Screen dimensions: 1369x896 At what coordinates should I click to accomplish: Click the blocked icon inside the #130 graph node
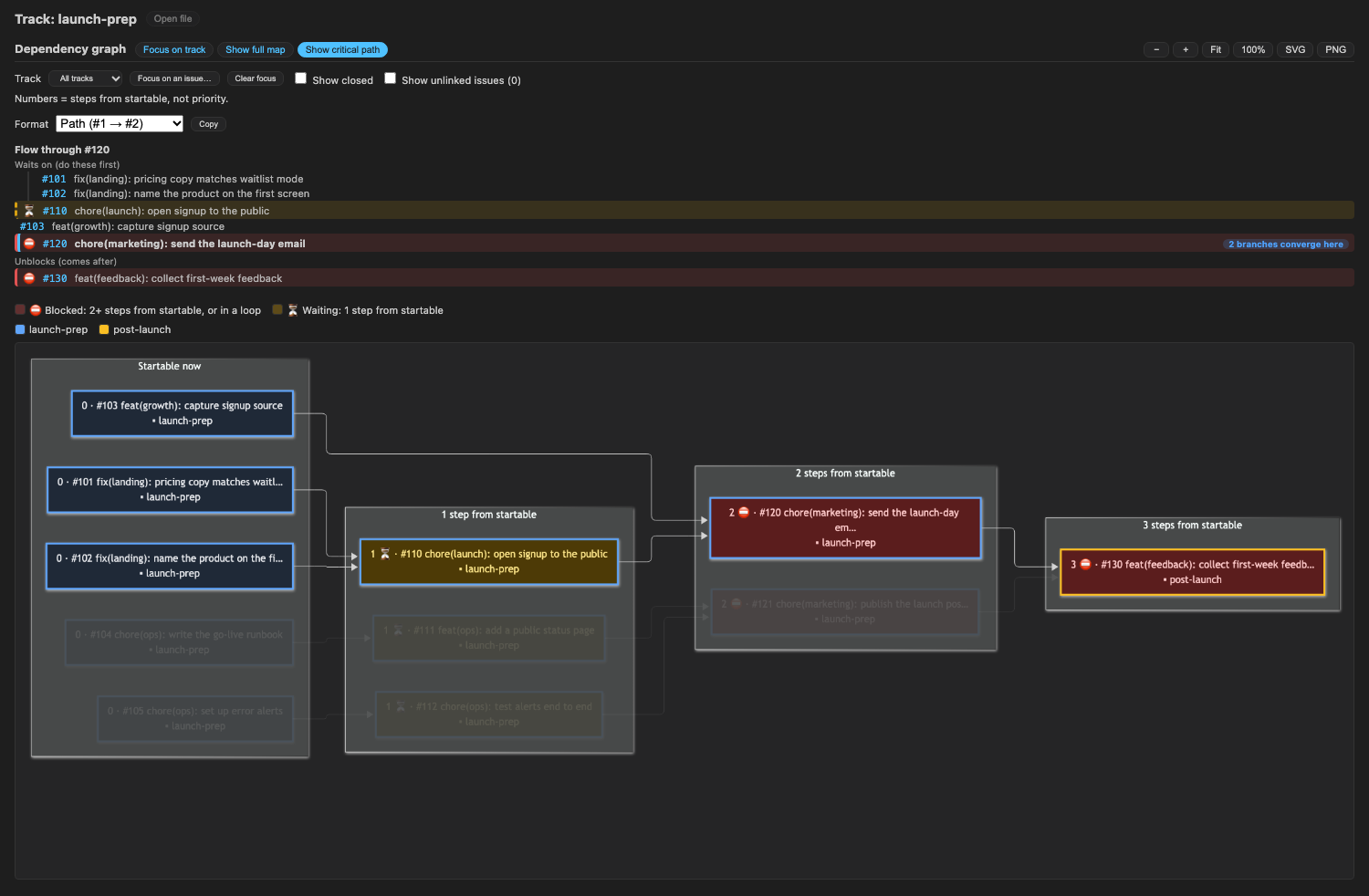[1085, 565]
